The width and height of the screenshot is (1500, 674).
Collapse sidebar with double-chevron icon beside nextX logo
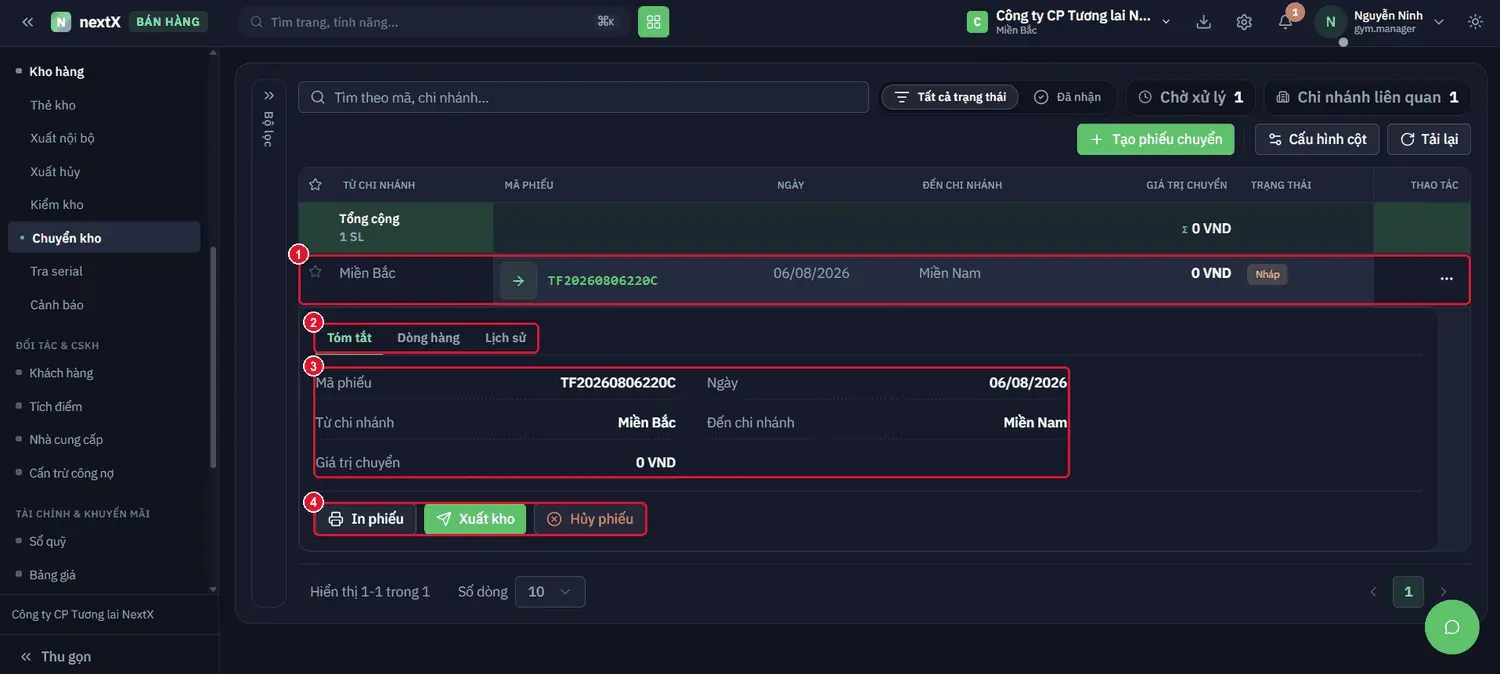[27, 21]
